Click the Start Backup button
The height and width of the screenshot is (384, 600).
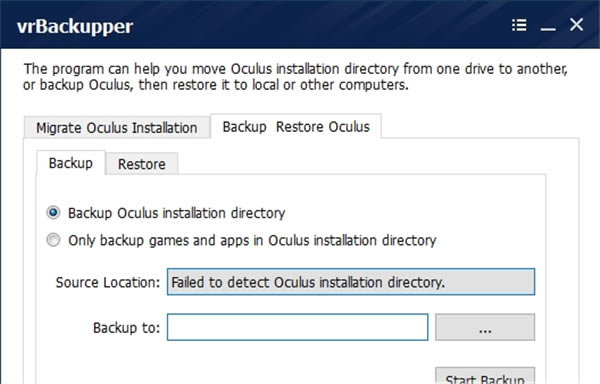point(485,376)
